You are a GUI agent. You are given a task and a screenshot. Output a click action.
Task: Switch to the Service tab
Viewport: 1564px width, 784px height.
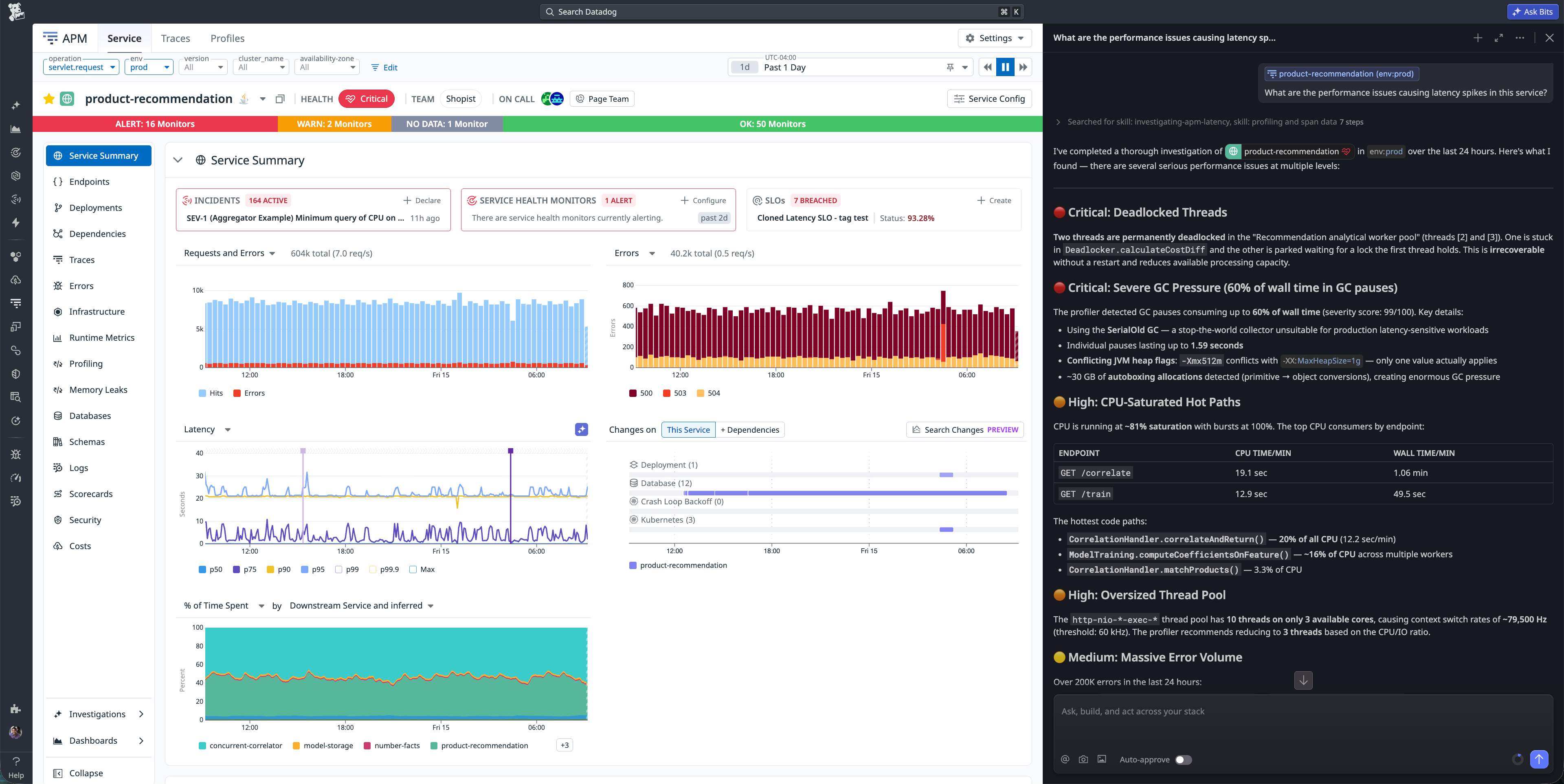point(125,38)
